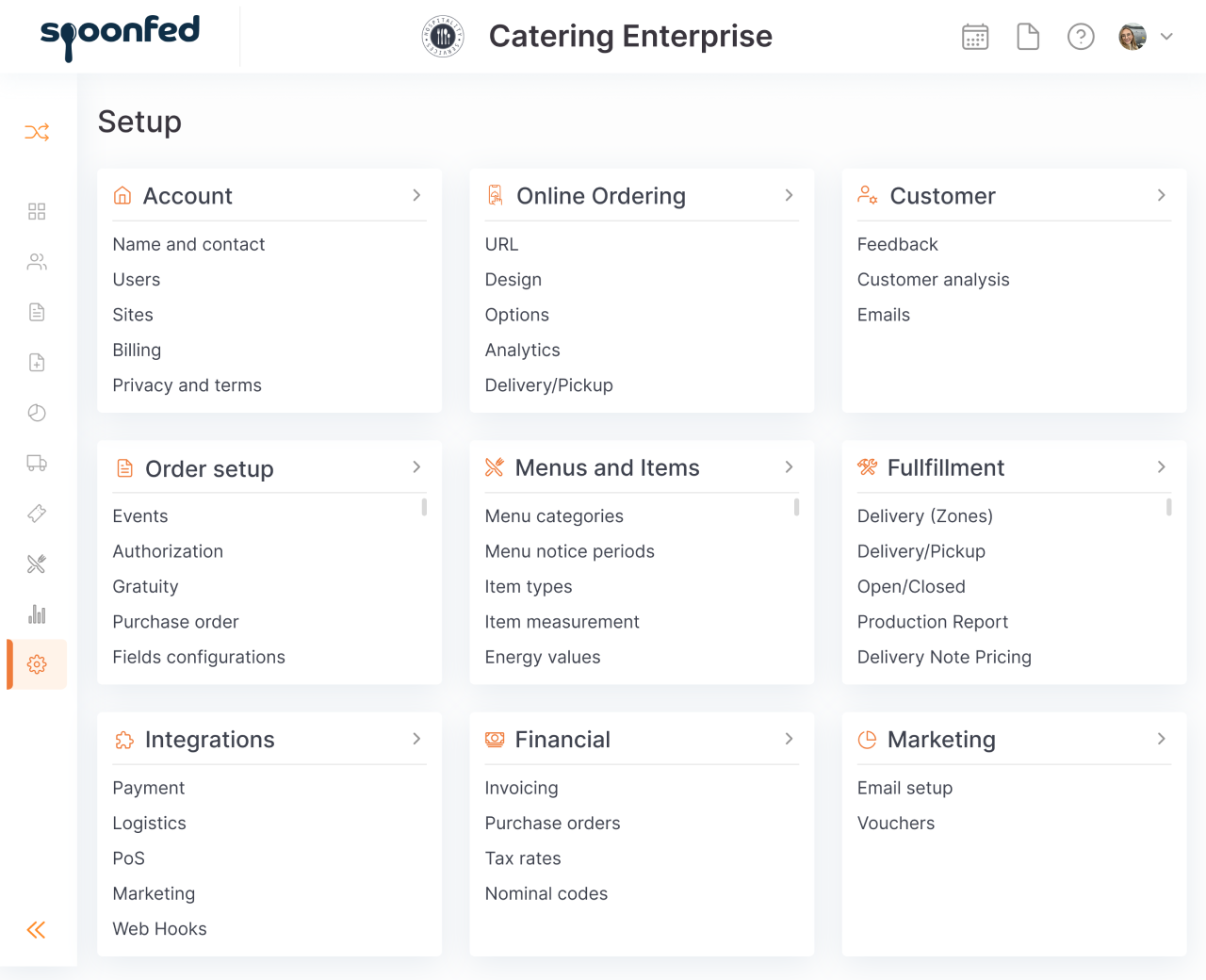
Task: Open the Customer settings section
Action: point(941,195)
